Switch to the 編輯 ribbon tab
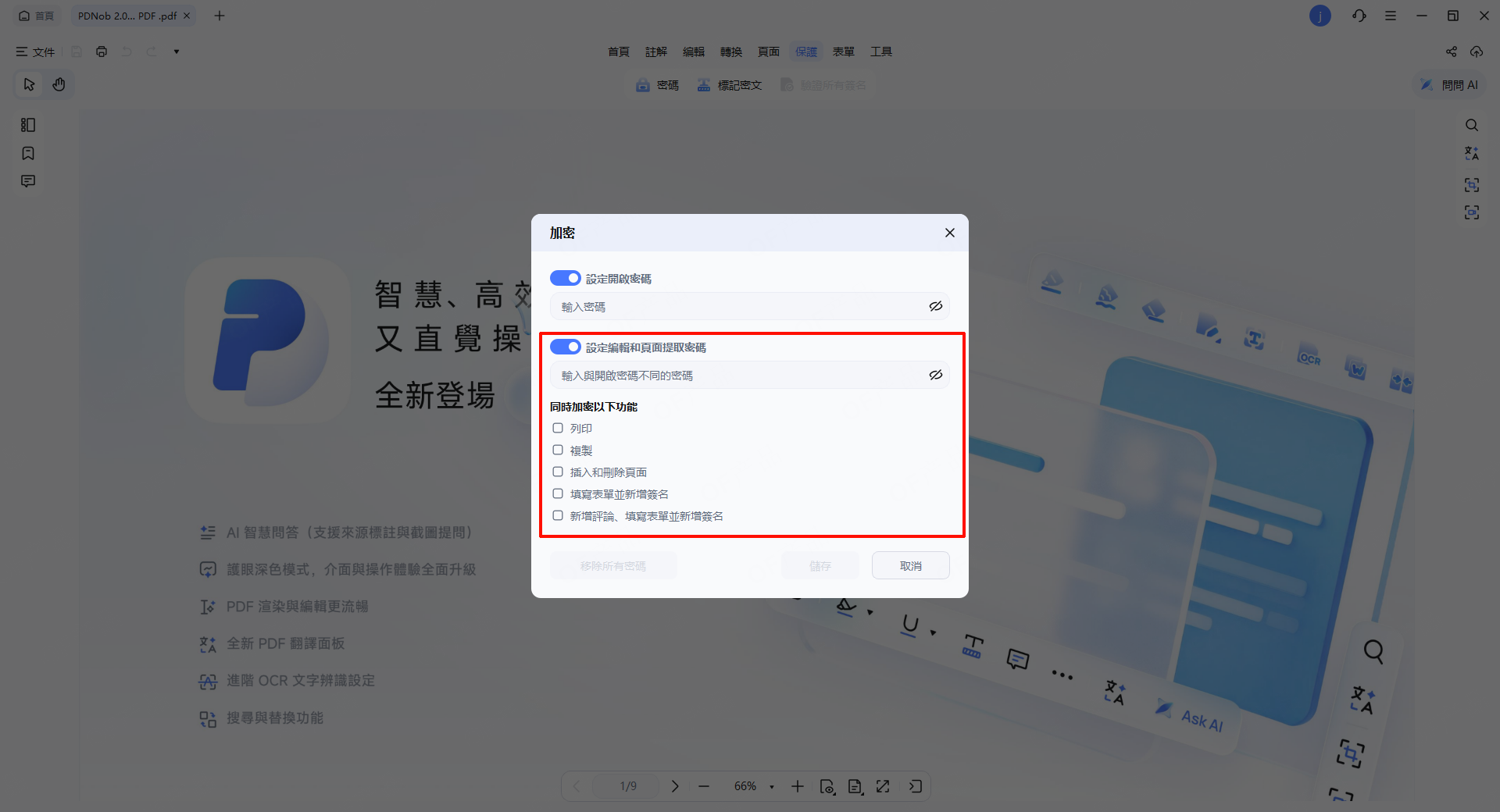This screenshot has height=812, width=1500. click(694, 52)
